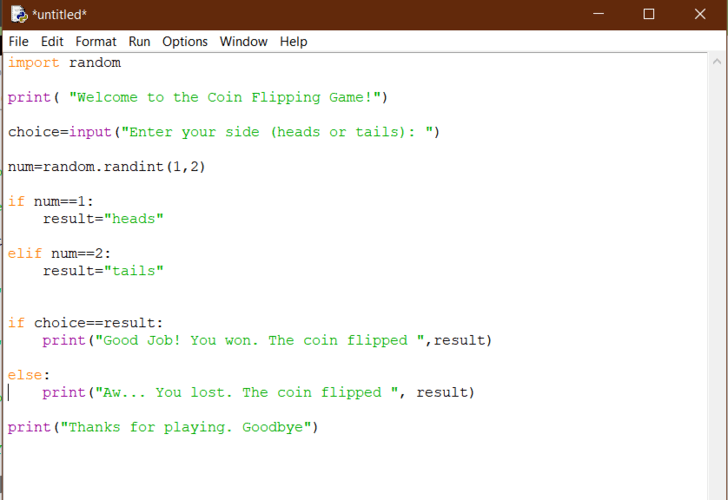
Task: Click the 'if num==1:' line
Action: (51, 201)
